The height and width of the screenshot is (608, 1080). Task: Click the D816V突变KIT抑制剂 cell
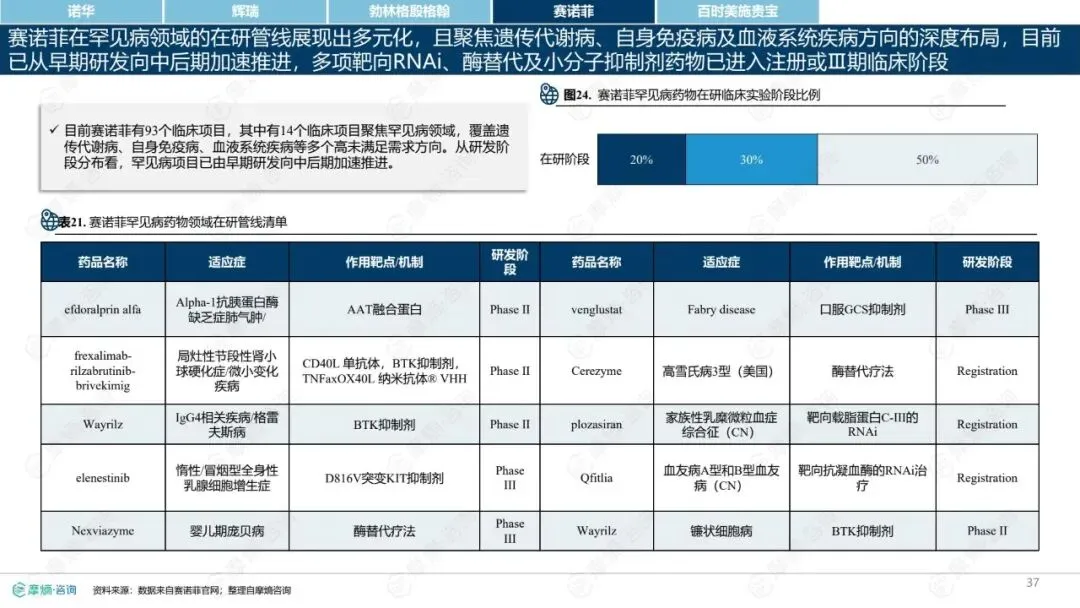tap(384, 477)
